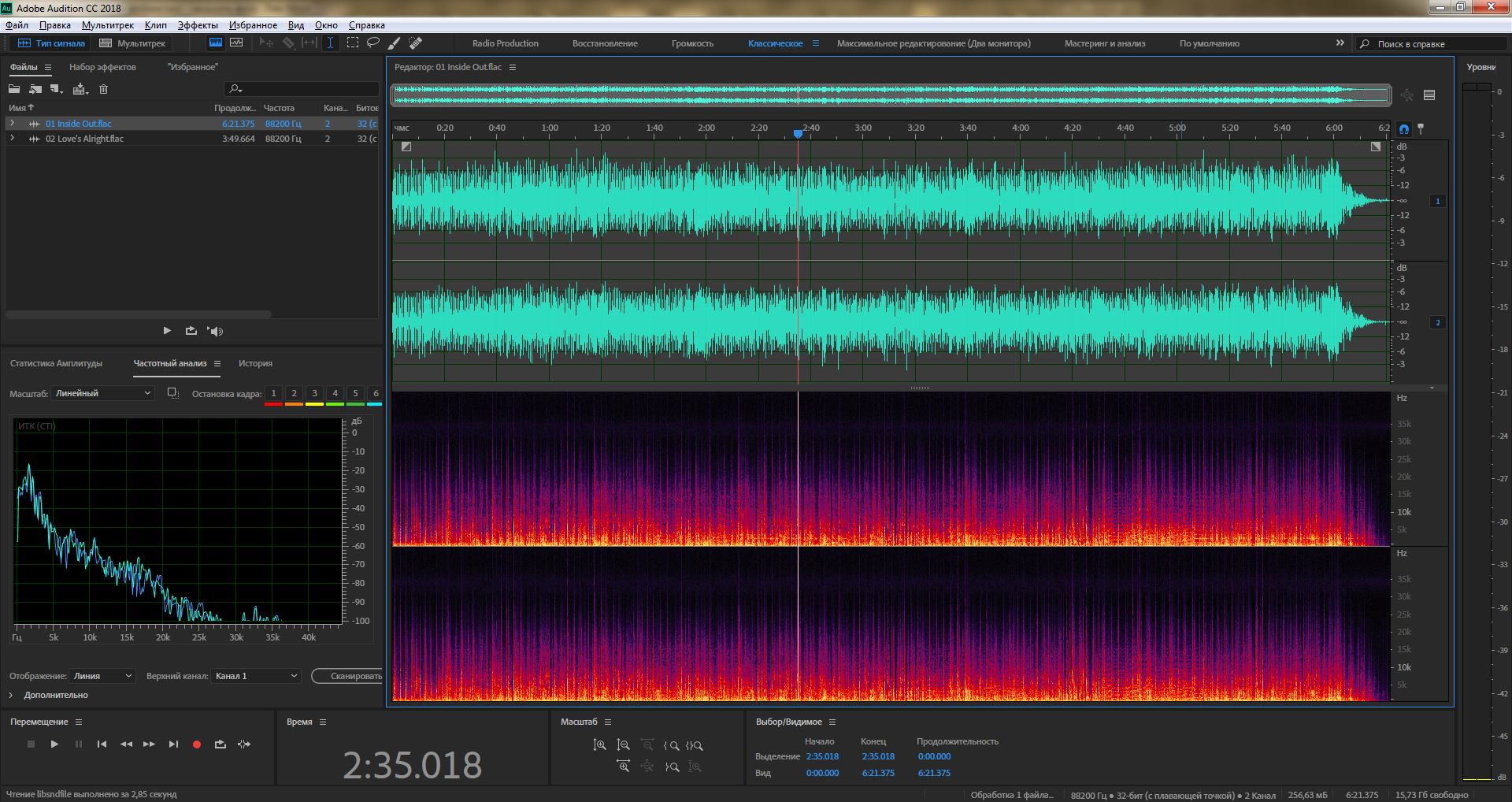Viewport: 1512px width, 802px height.
Task: Open the Масштаб Линейный dropdown
Action: pyautogui.click(x=102, y=393)
